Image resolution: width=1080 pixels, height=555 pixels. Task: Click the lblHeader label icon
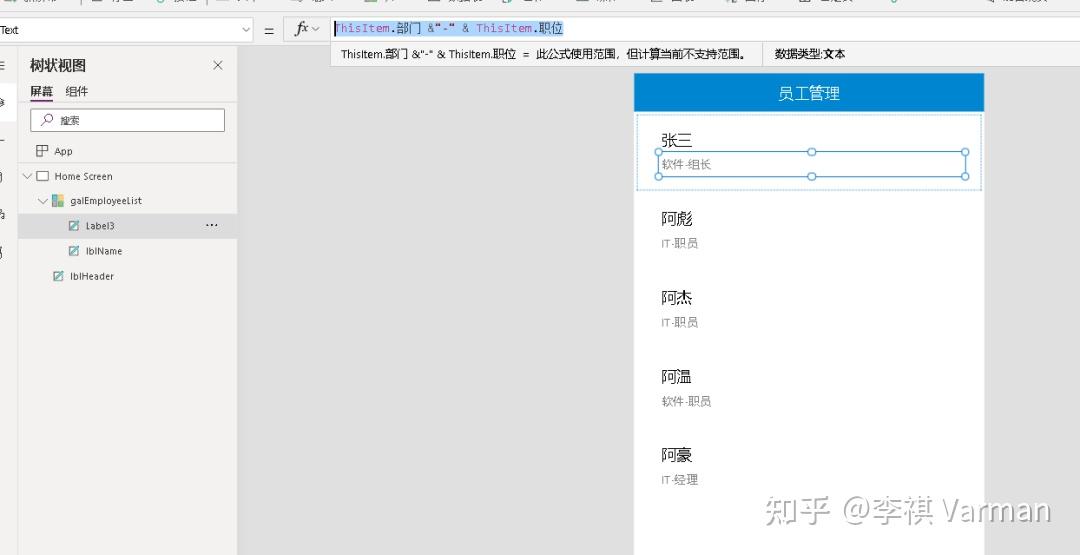point(59,276)
